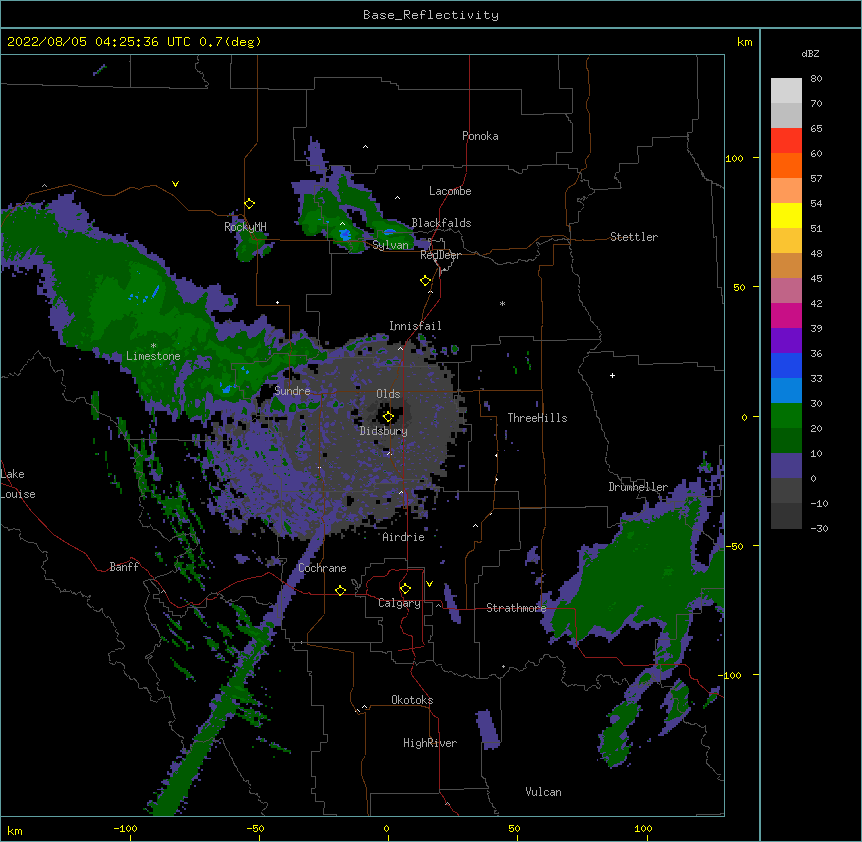Image resolution: width=862 pixels, height=842 pixels.
Task: Click the RedDeer city label
Action: (440, 255)
